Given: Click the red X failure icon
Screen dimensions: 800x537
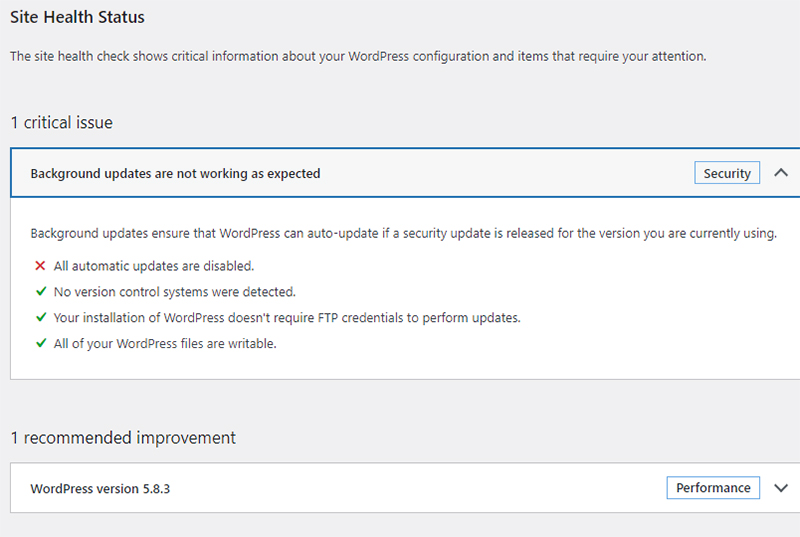Looking at the screenshot, I should 40,266.
